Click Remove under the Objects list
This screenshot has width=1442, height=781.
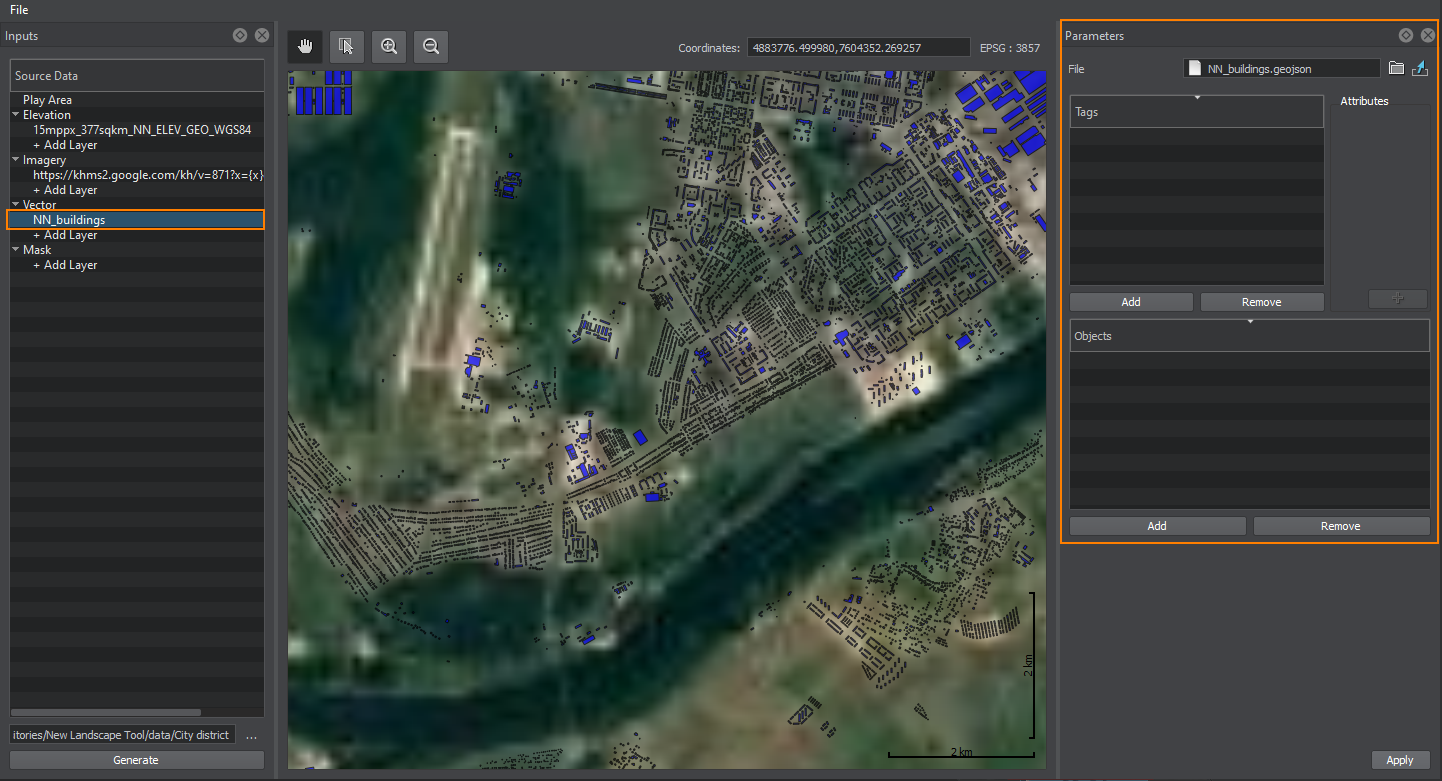(1340, 526)
